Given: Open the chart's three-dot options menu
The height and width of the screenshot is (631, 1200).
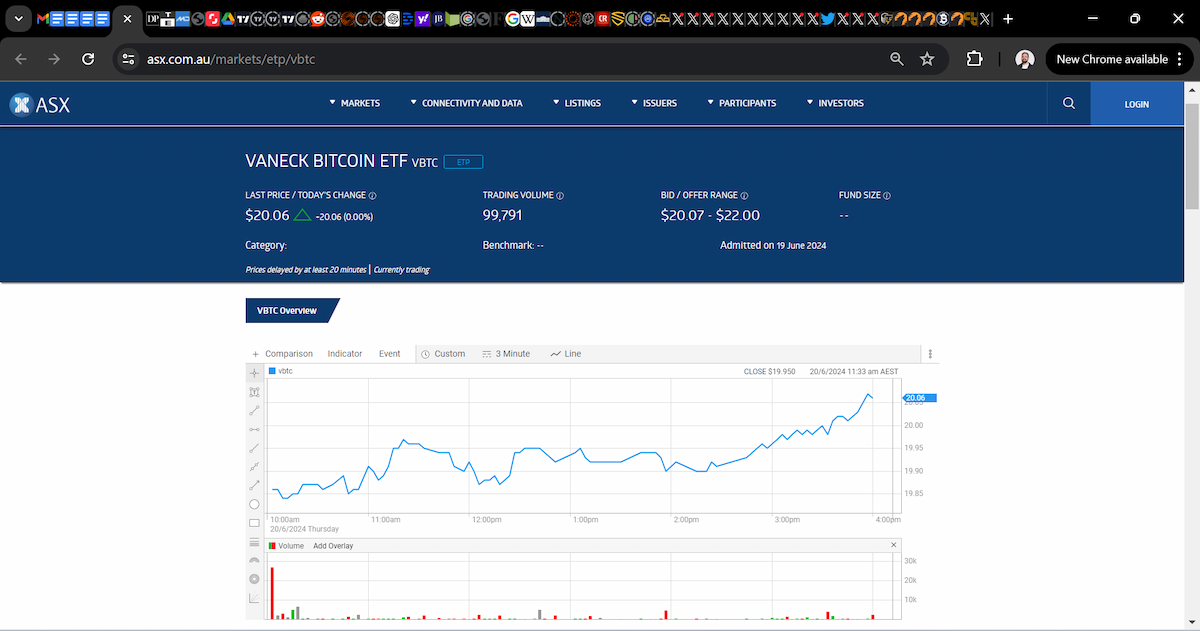Looking at the screenshot, I should click(x=930, y=354).
